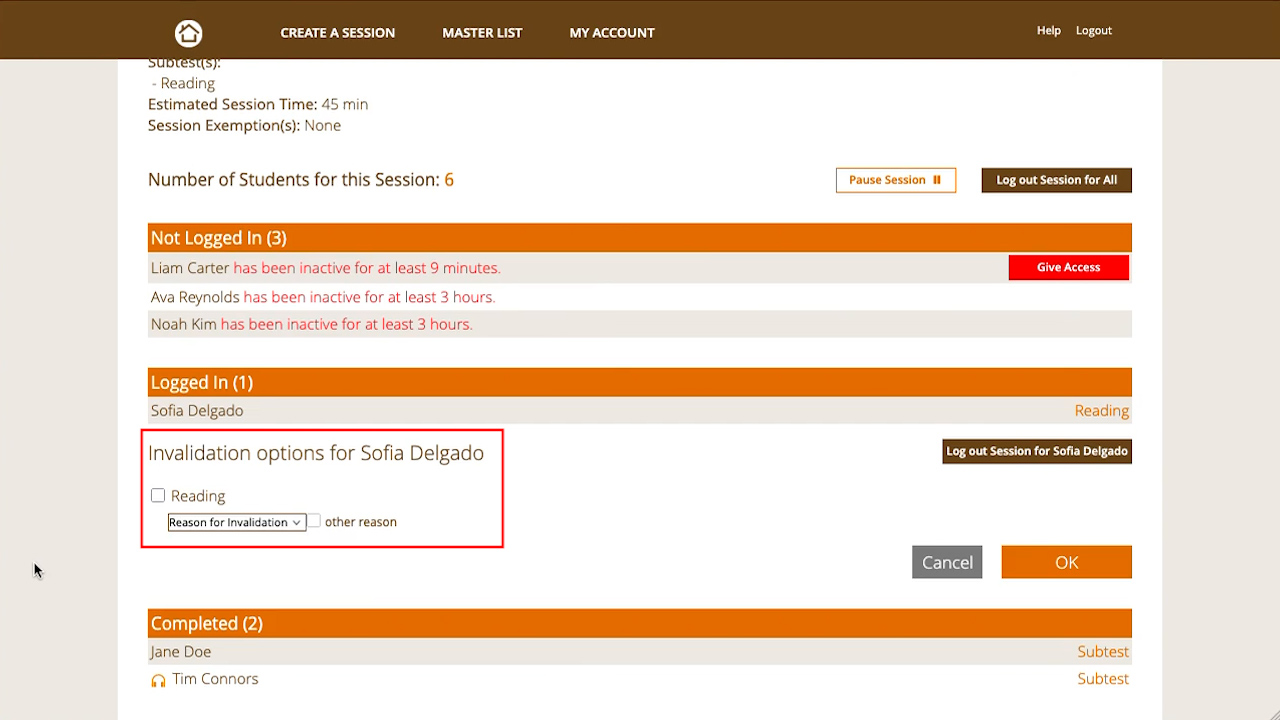The image size is (1280, 720).
Task: Click the home icon in header
Action: [x=188, y=33]
